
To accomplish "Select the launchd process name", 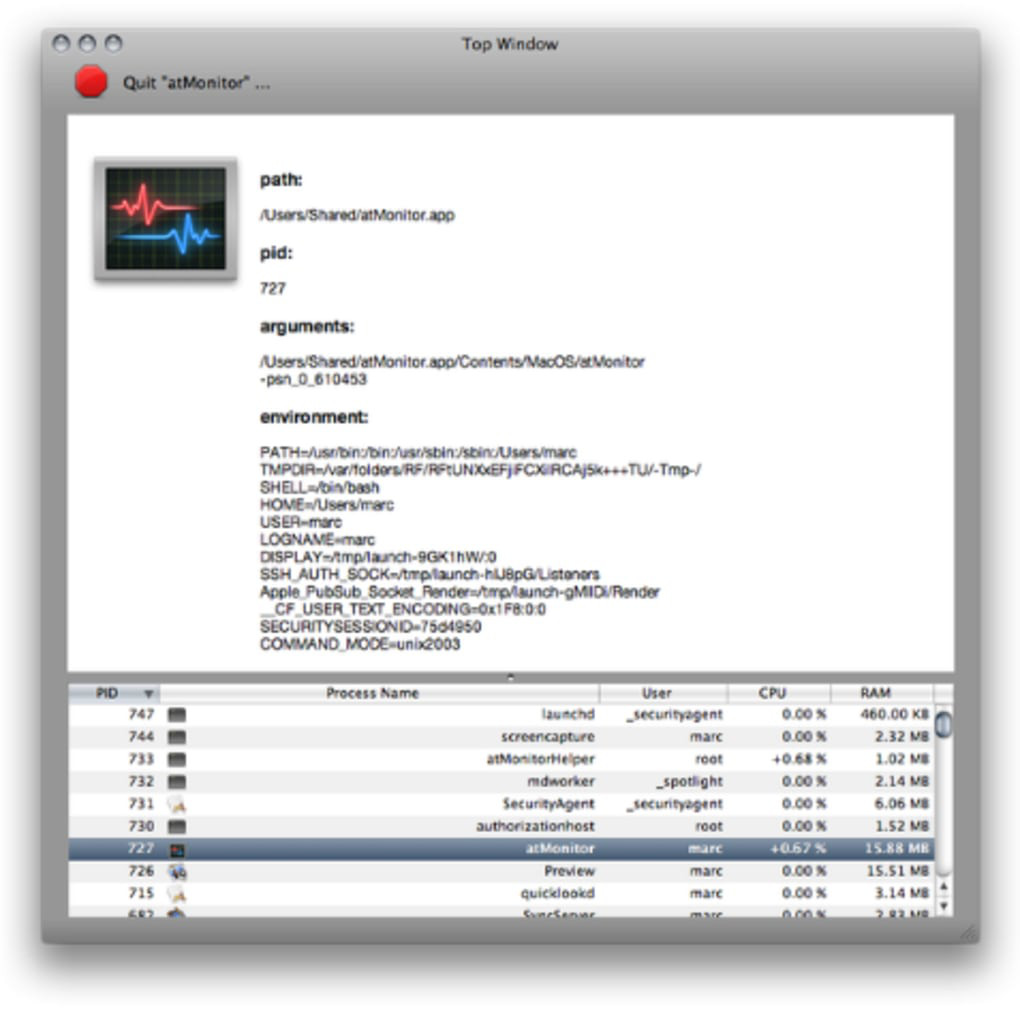I will pyautogui.click(x=567, y=714).
